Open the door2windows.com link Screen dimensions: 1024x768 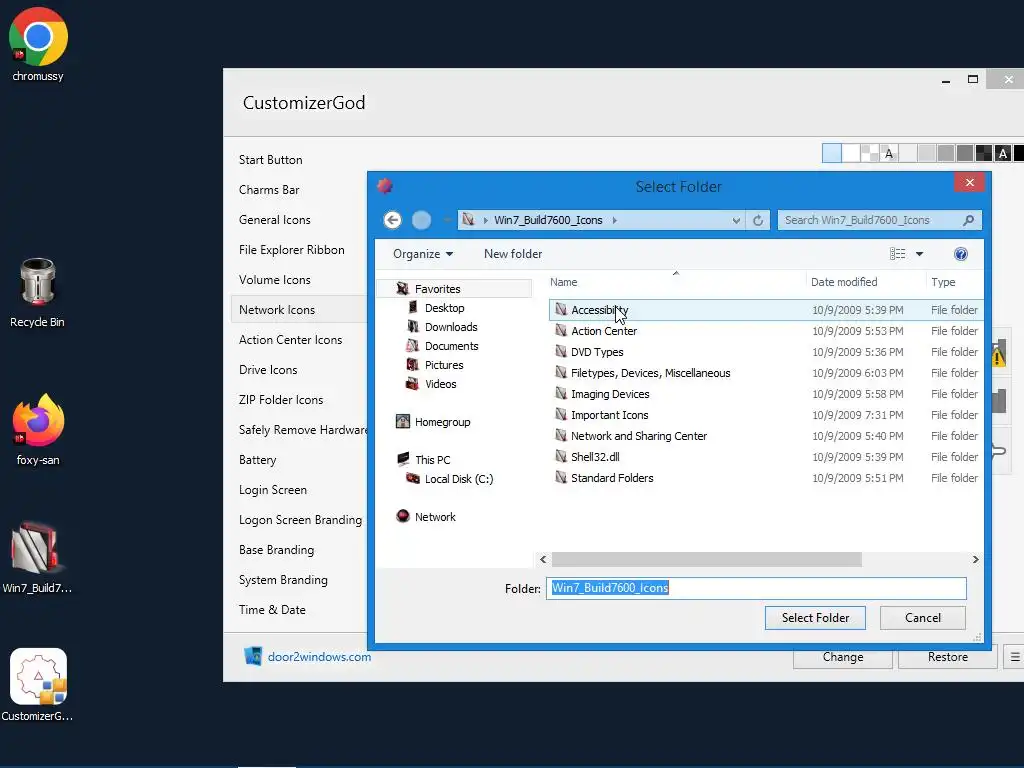tap(319, 657)
